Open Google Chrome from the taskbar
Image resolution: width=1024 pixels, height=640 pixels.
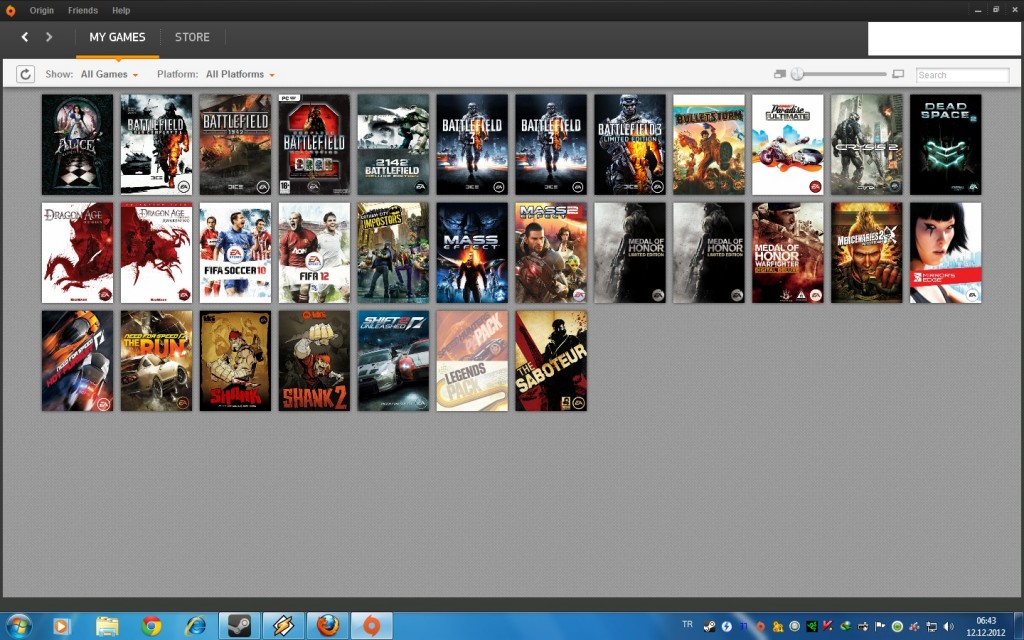coord(151,627)
